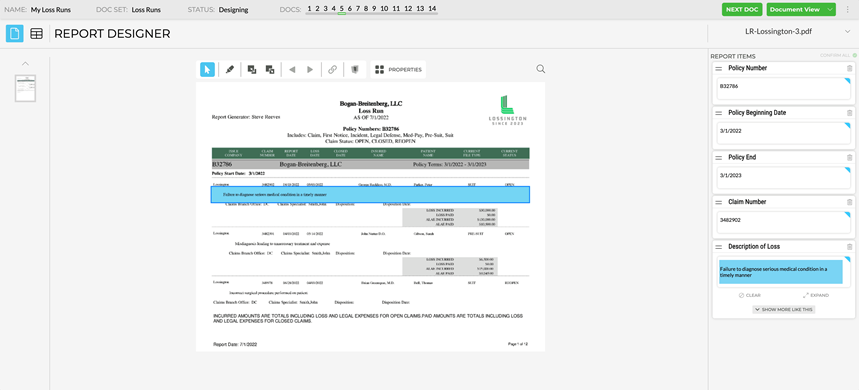
Task: Select the highlighter marker tool
Action: click(x=230, y=70)
